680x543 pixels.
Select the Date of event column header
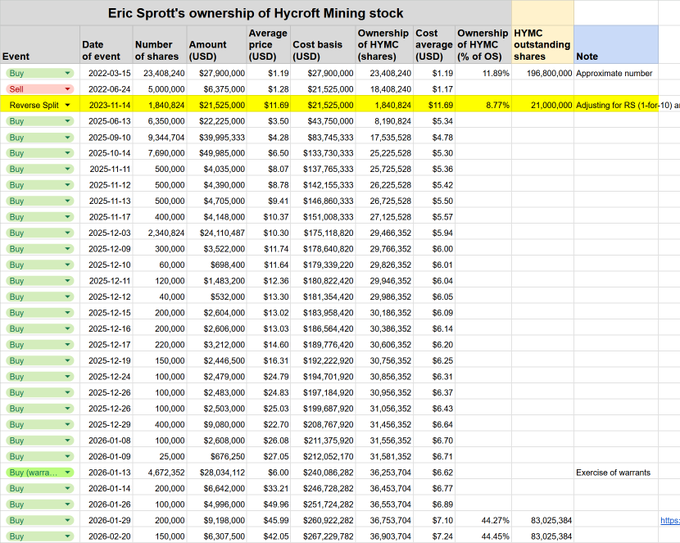106,45
